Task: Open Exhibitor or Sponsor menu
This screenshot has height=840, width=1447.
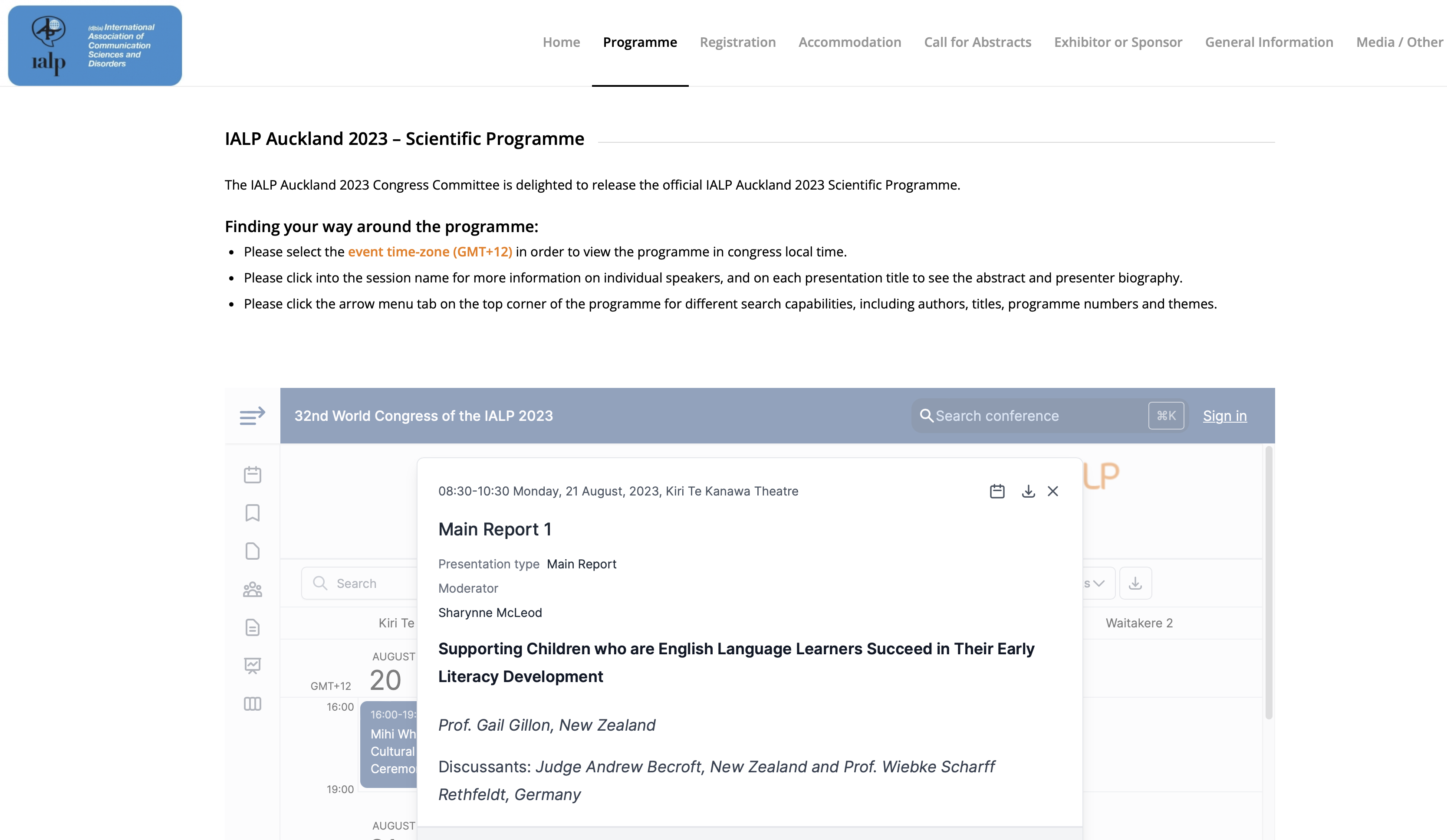Action: pyautogui.click(x=1118, y=42)
